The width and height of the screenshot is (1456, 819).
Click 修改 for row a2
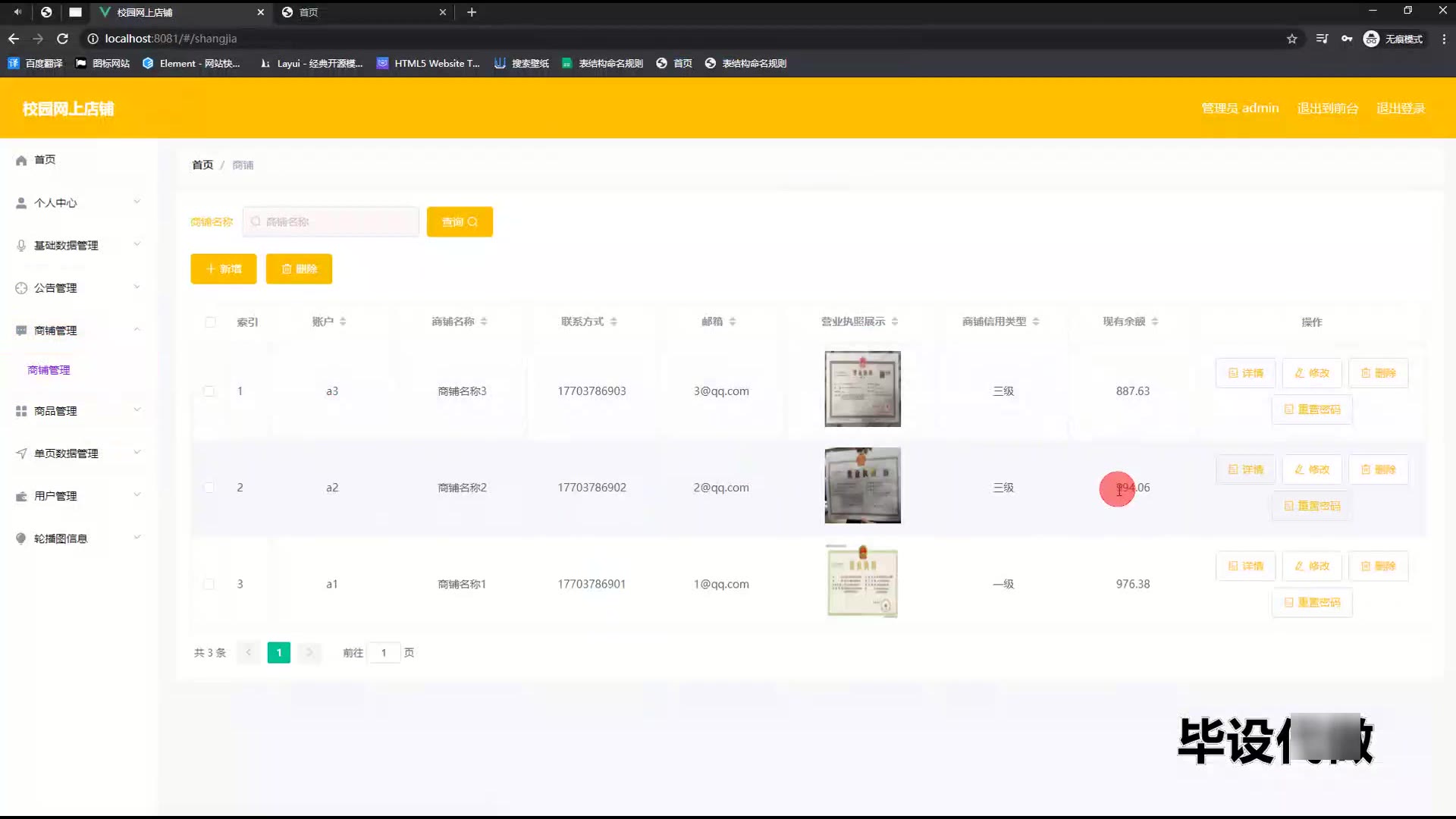(x=1312, y=469)
